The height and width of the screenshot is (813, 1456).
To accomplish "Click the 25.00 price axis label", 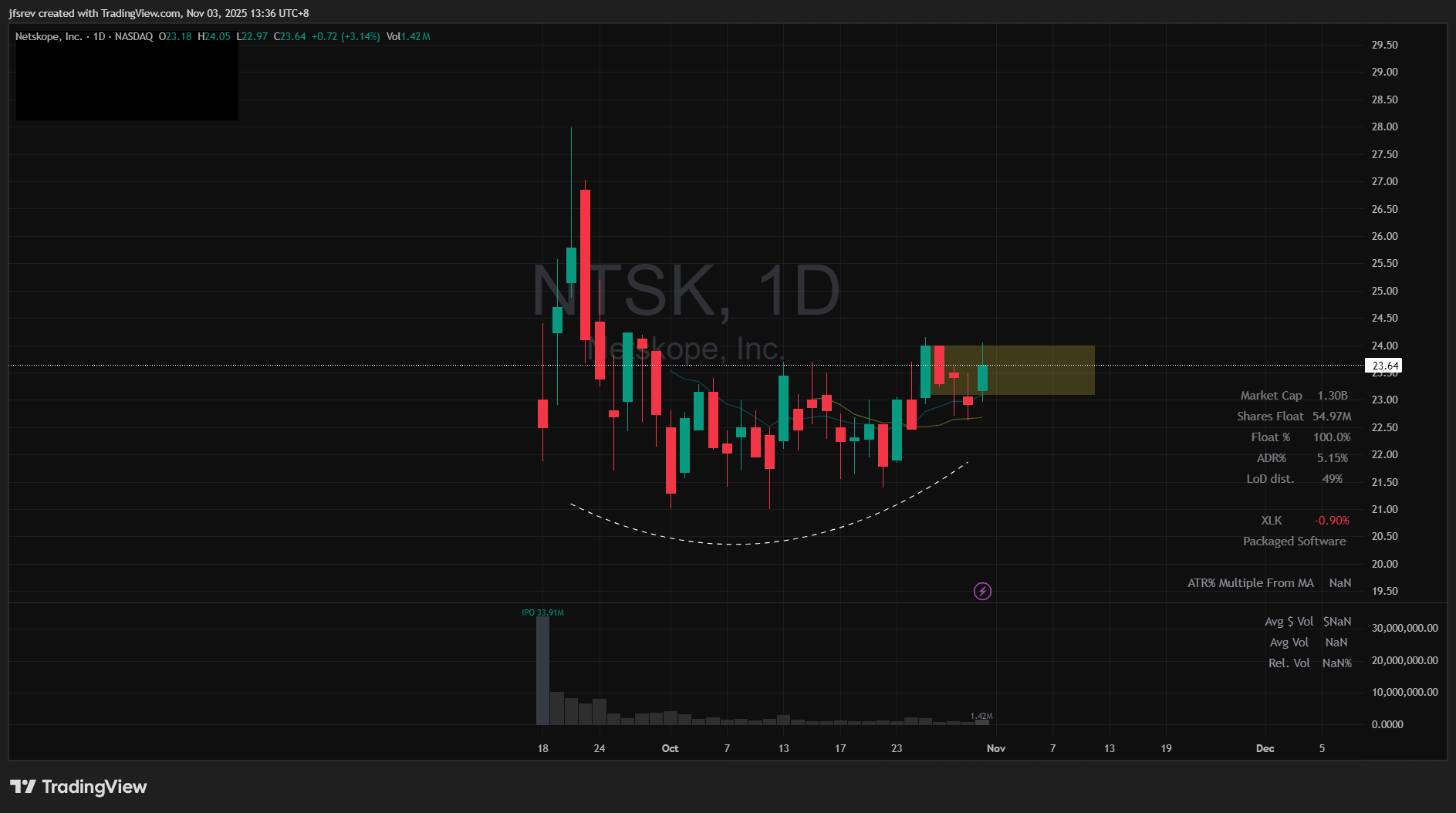I will 1384,291.
